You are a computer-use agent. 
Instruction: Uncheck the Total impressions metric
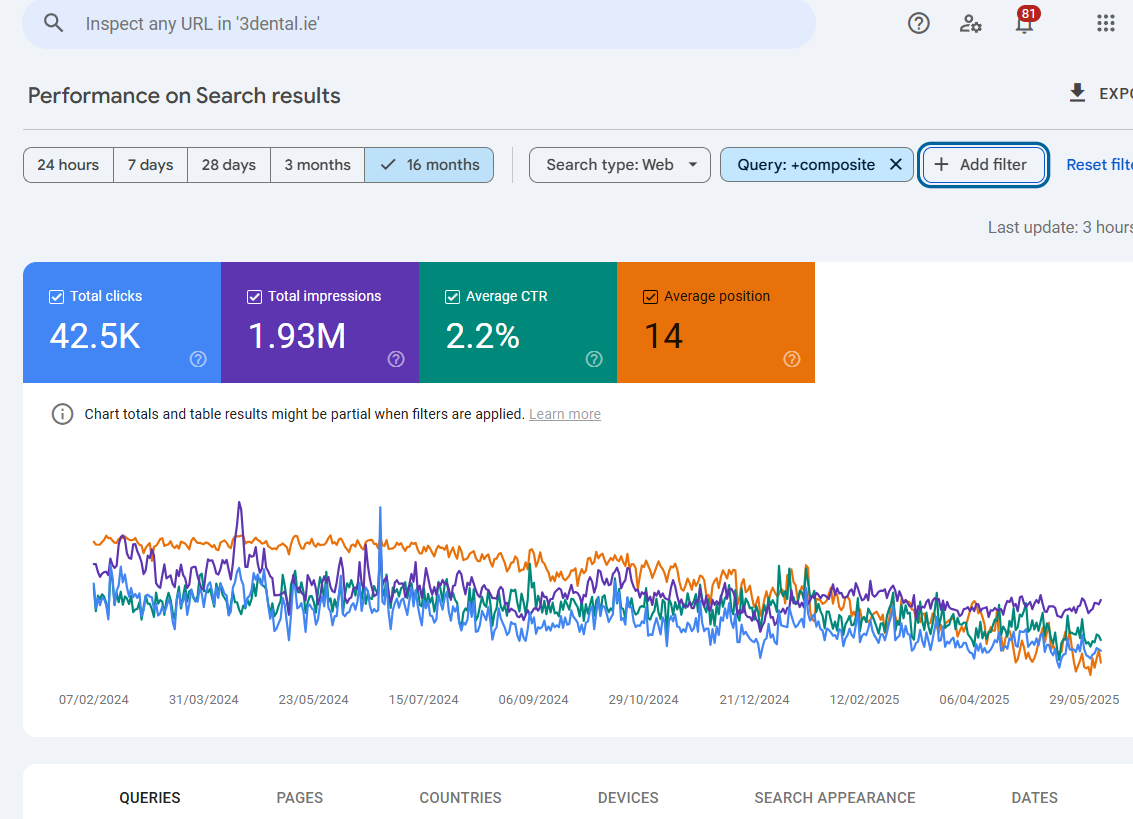click(x=254, y=296)
